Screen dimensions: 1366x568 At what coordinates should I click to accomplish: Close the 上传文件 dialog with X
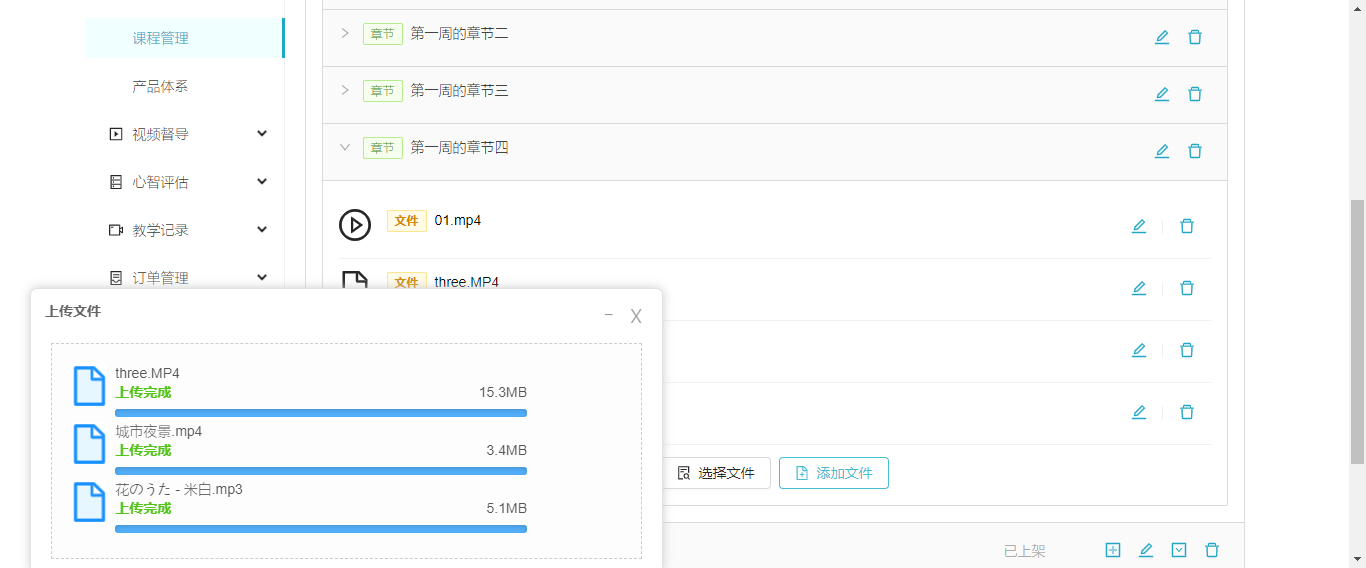pyautogui.click(x=636, y=316)
